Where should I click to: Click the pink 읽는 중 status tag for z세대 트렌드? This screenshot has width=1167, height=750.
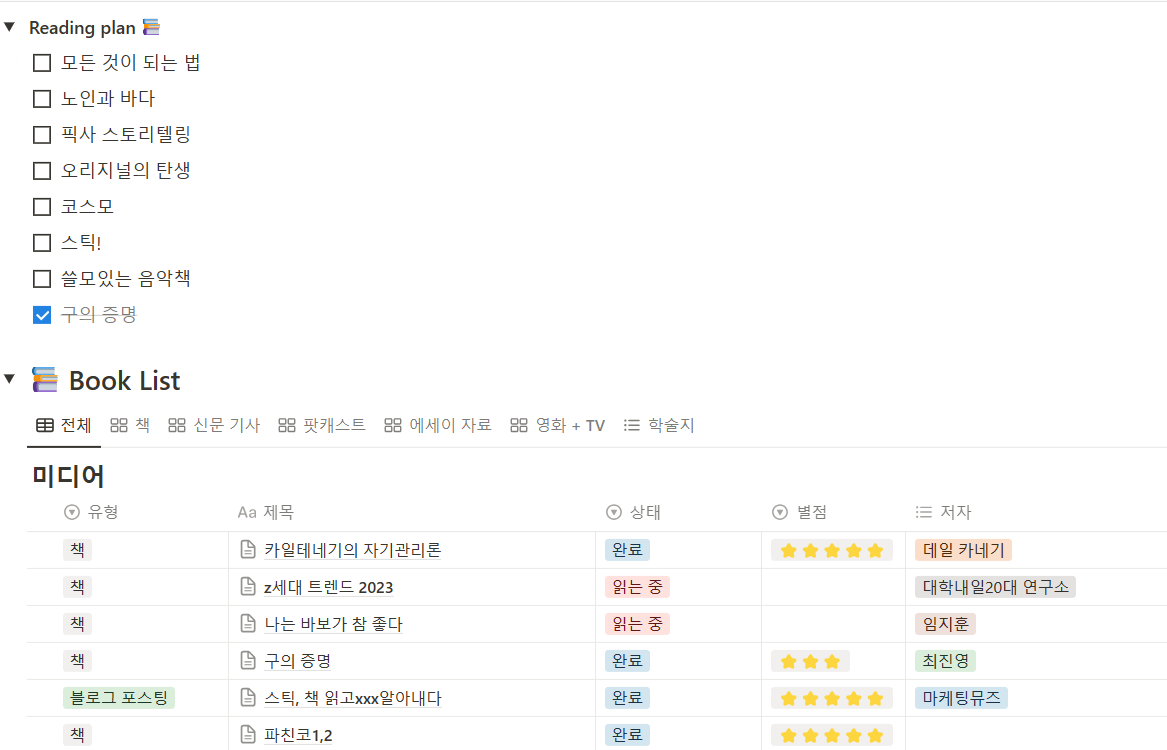coord(637,587)
